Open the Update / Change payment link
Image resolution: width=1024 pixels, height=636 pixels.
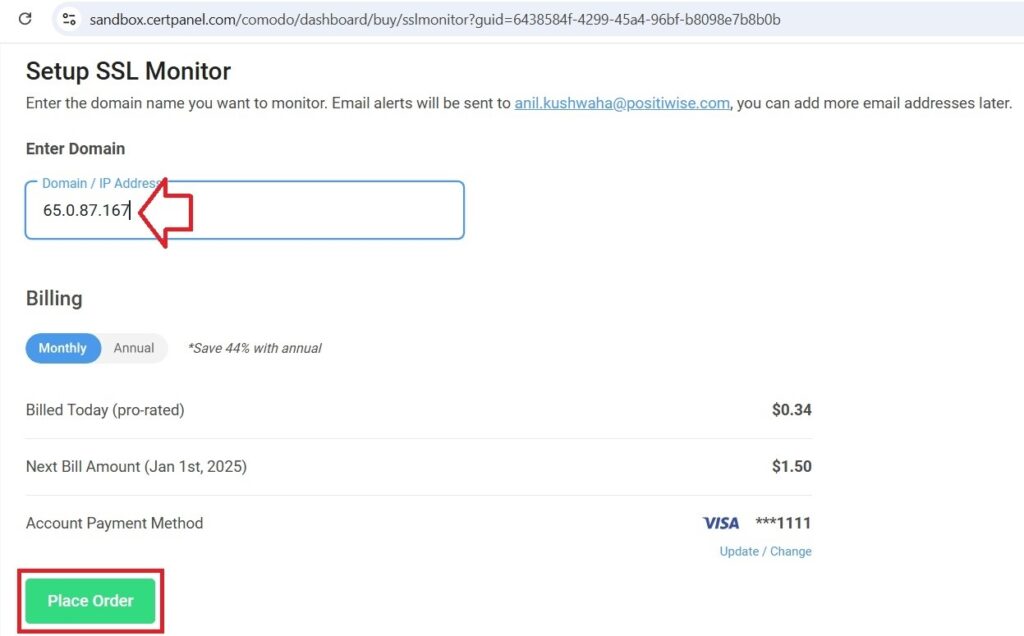pyautogui.click(x=765, y=551)
